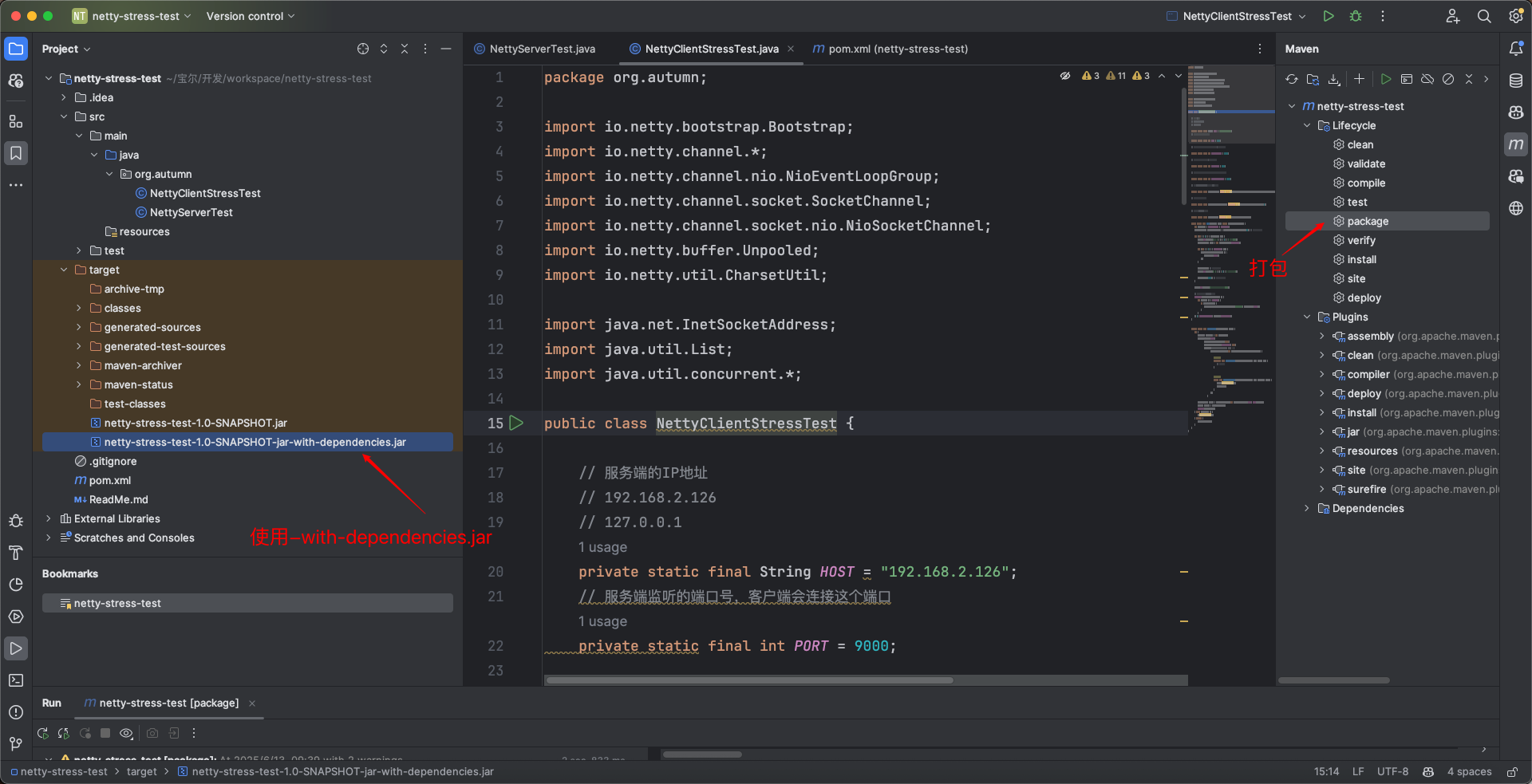Execute Maven goal icon
Viewport: 1532px width, 784px height.
(x=1407, y=79)
